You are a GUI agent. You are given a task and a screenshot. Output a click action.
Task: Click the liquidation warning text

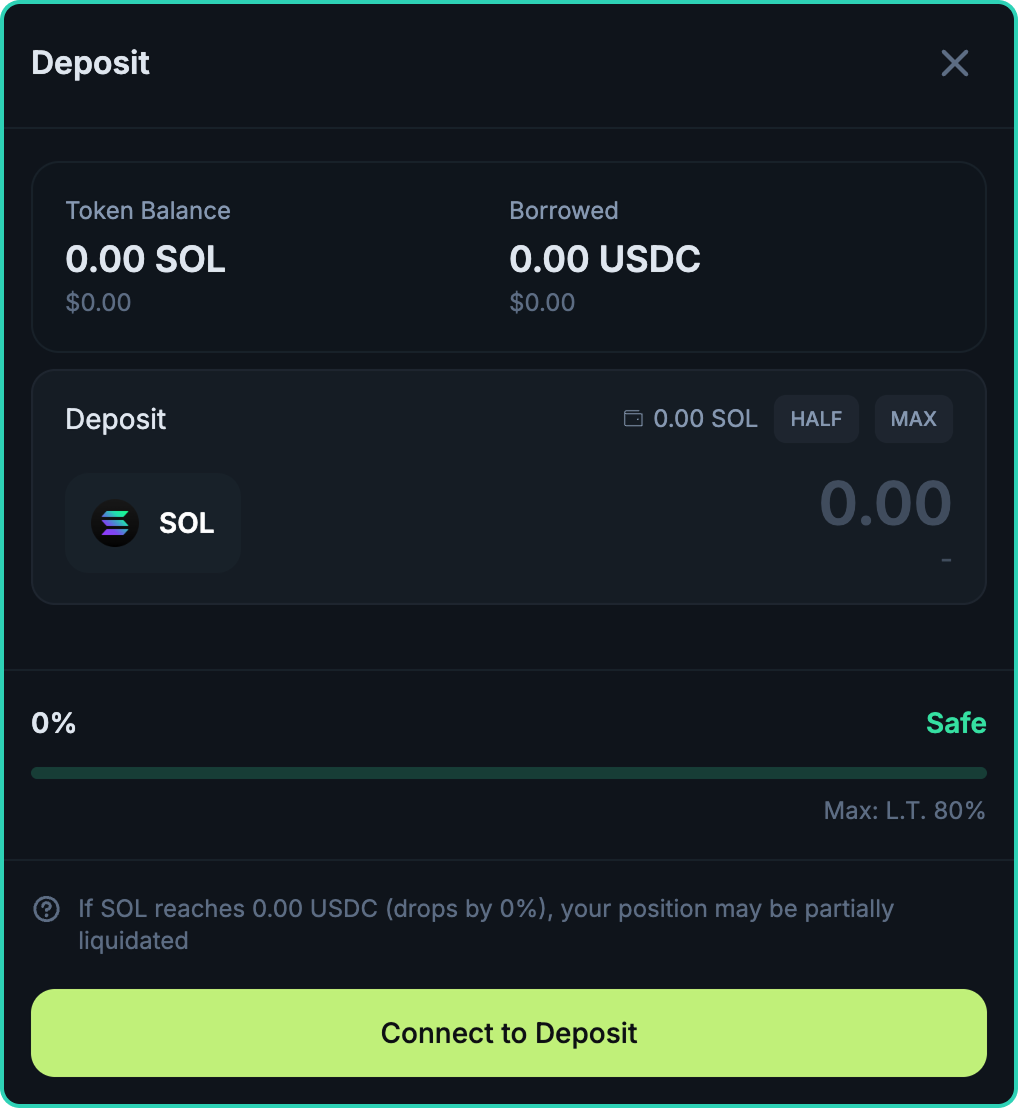click(486, 924)
